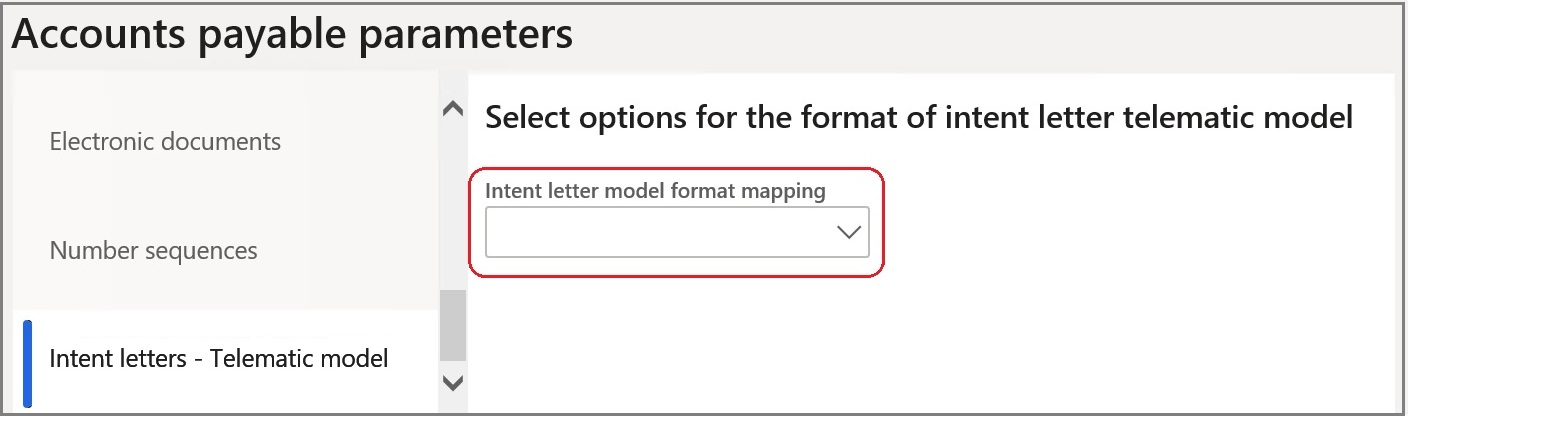Screen dimensions: 1556x426
Task: Click the words 'Telematic model' in the left tab
Action: click(299, 358)
